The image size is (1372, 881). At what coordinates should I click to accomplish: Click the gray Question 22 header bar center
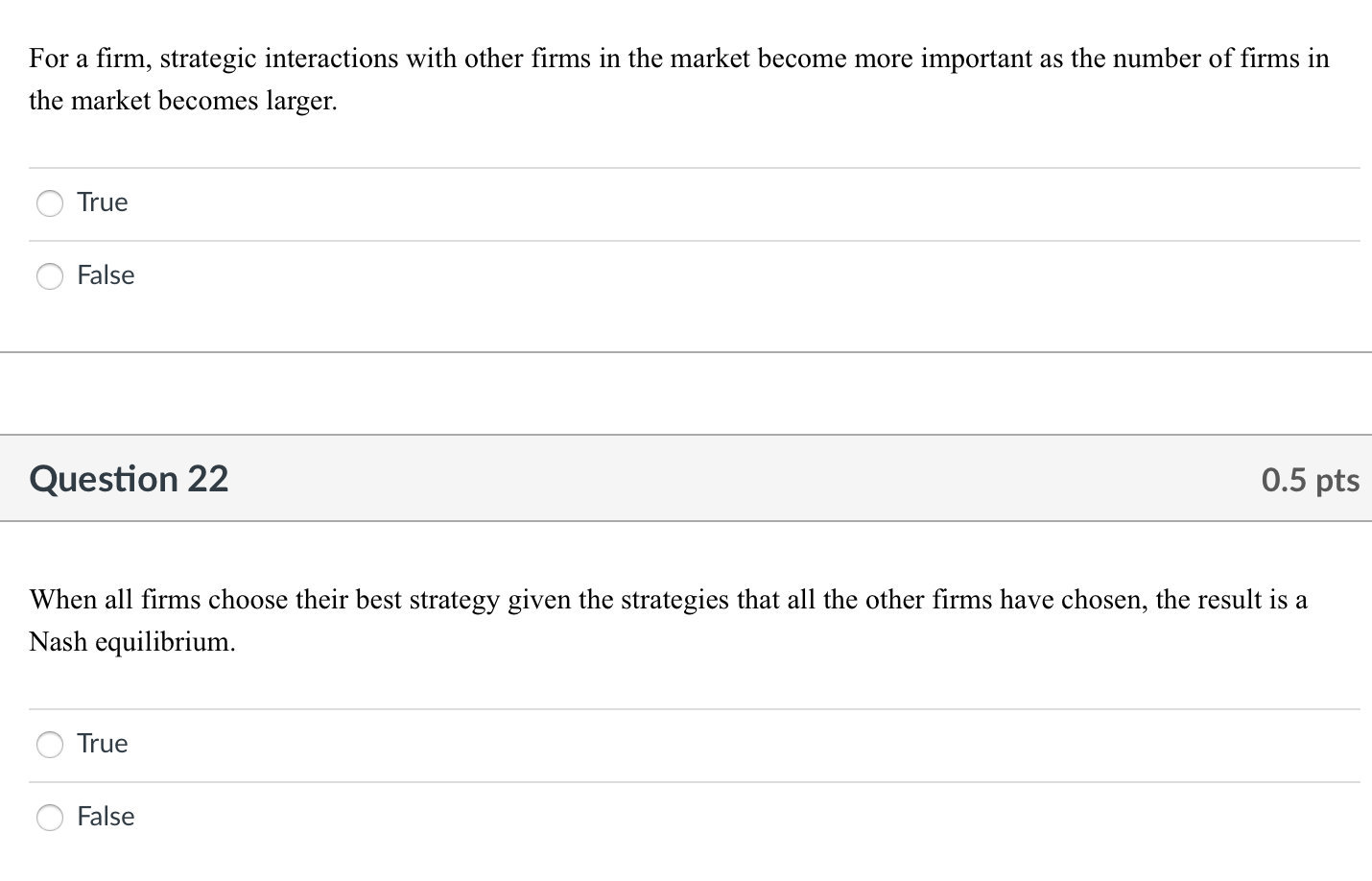tap(686, 478)
